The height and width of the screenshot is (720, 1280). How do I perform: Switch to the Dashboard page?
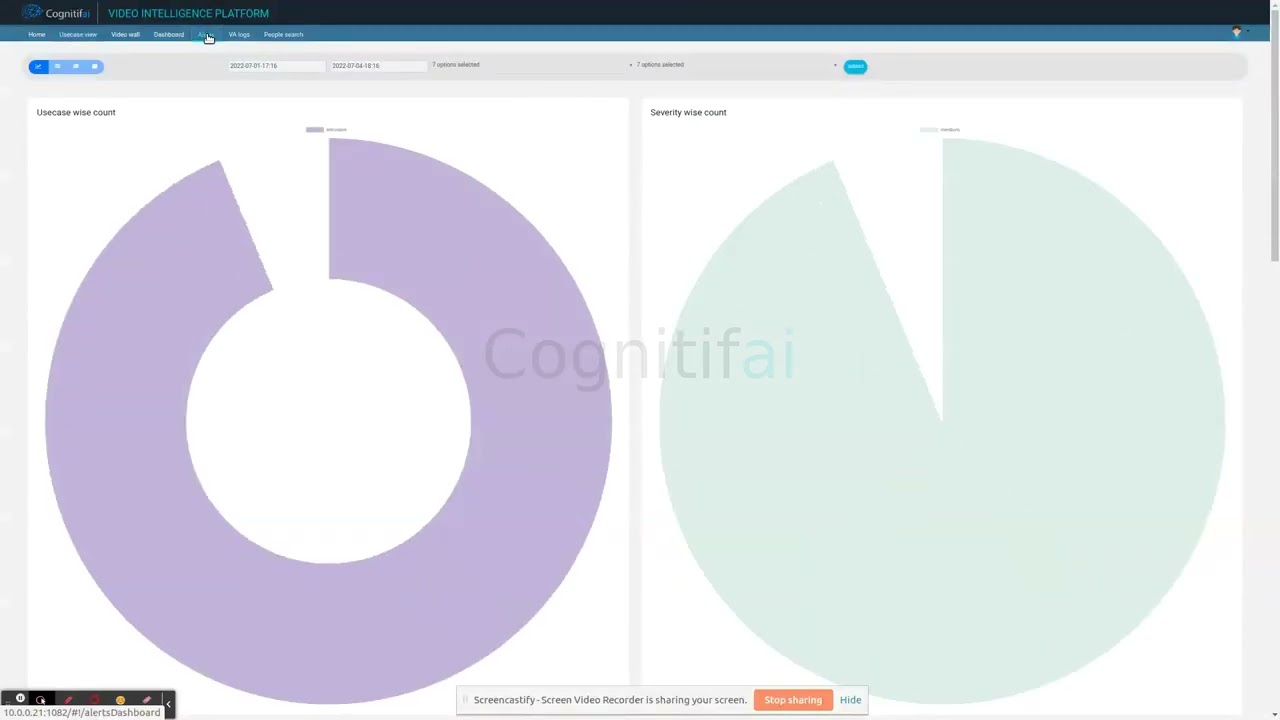click(169, 35)
